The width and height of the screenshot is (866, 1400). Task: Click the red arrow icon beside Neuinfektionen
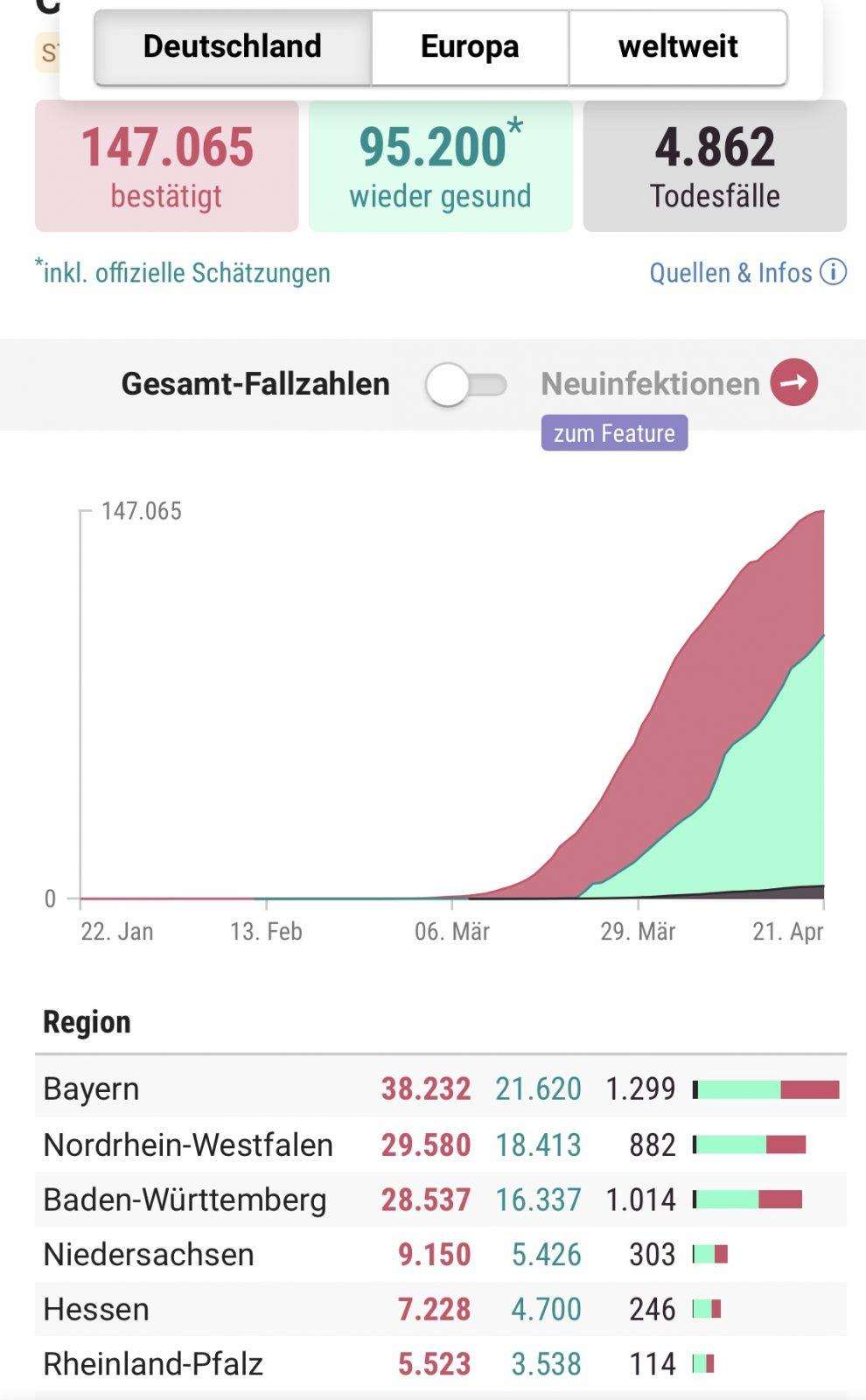793,382
